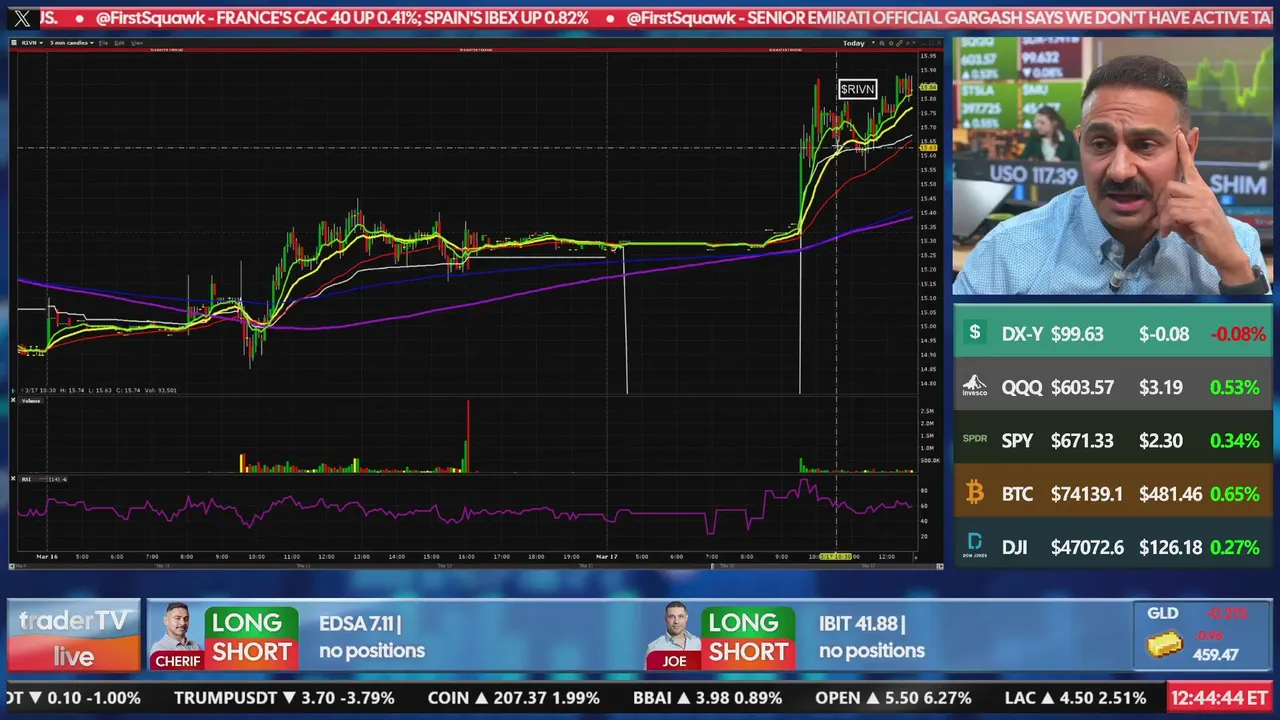The width and height of the screenshot is (1280, 720).
Task: Click the highlighted time marker on time axis
Action: click(836, 556)
